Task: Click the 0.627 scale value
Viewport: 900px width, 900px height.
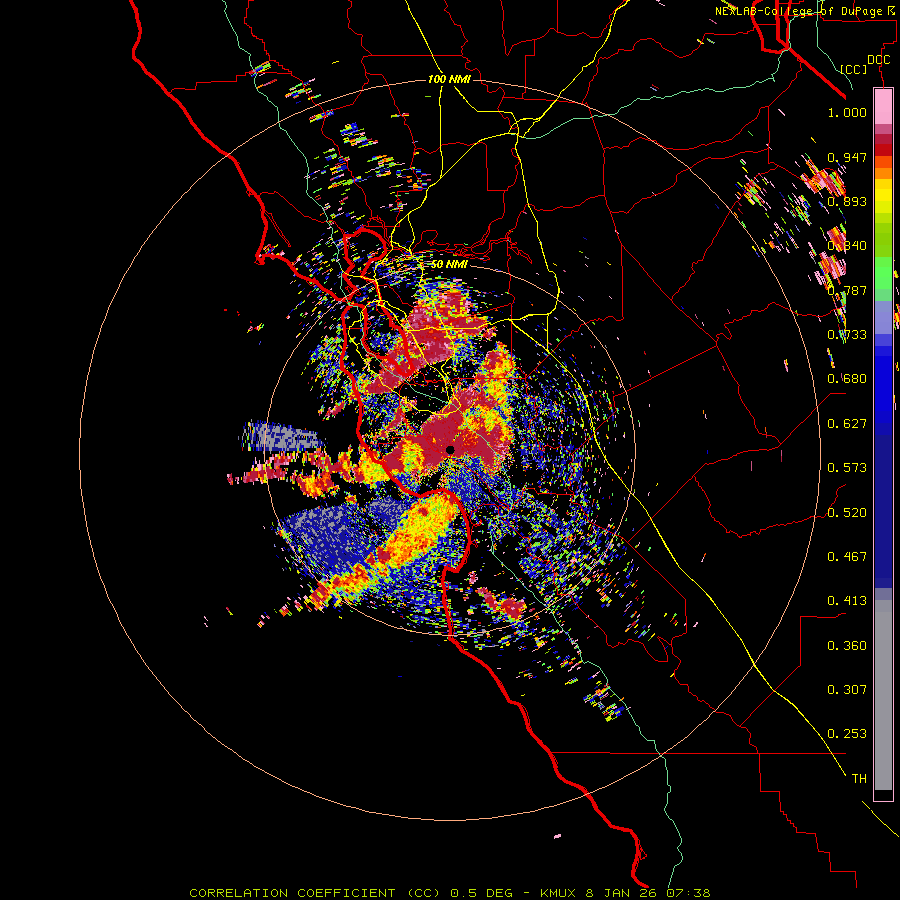Action: [847, 424]
